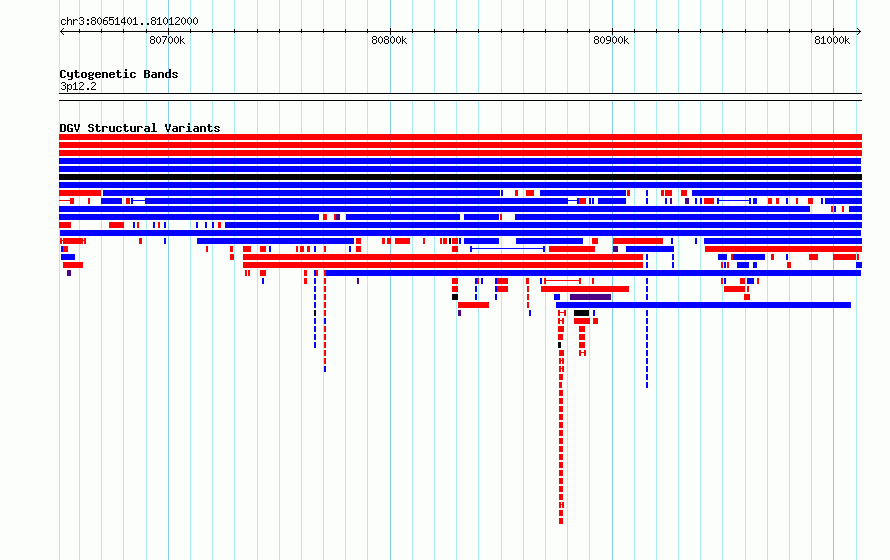Select the topmost full-width red variant bar

click(x=460, y=137)
